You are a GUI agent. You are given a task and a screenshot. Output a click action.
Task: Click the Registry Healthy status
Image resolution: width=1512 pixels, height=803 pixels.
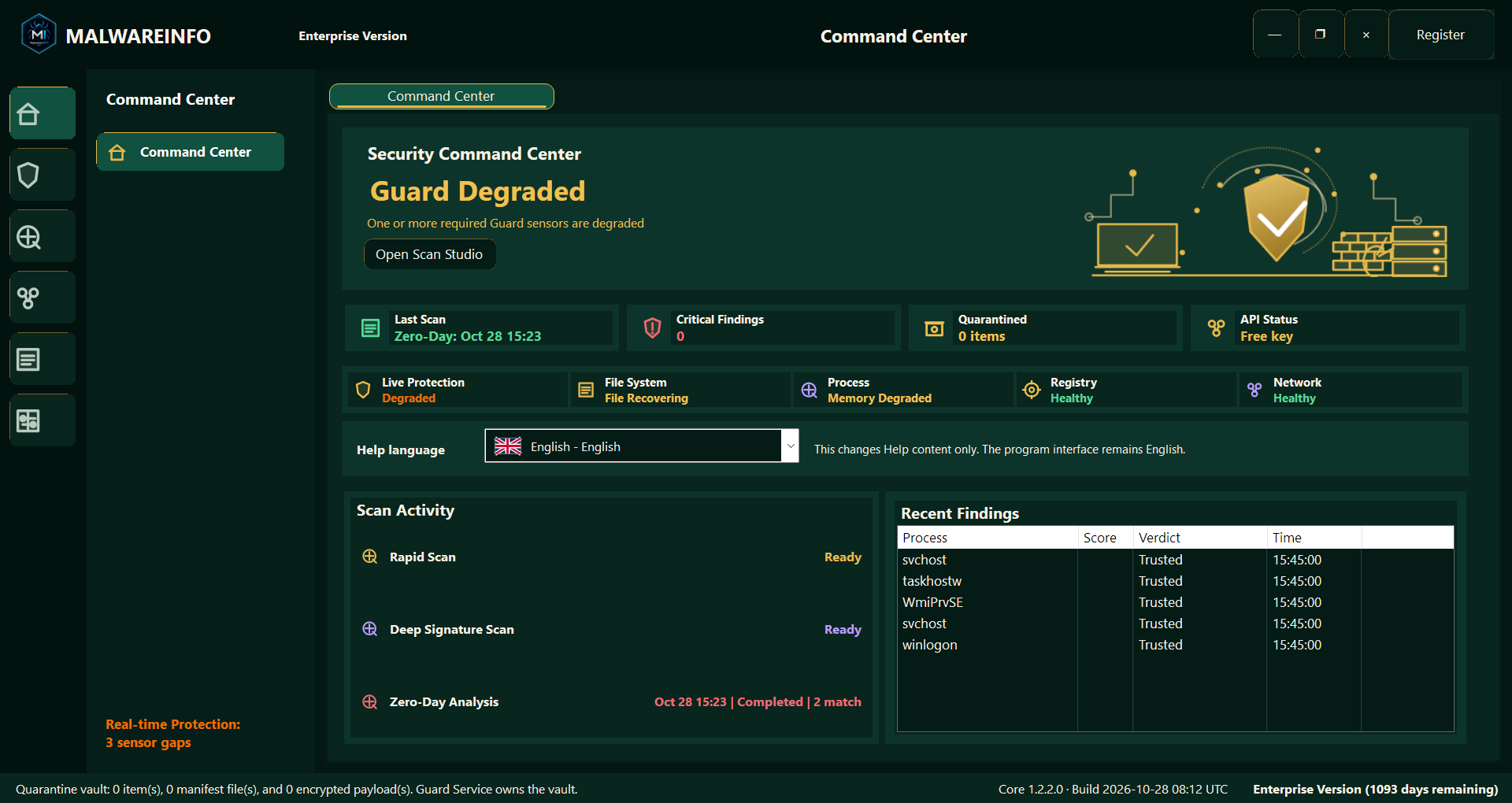pos(1072,398)
